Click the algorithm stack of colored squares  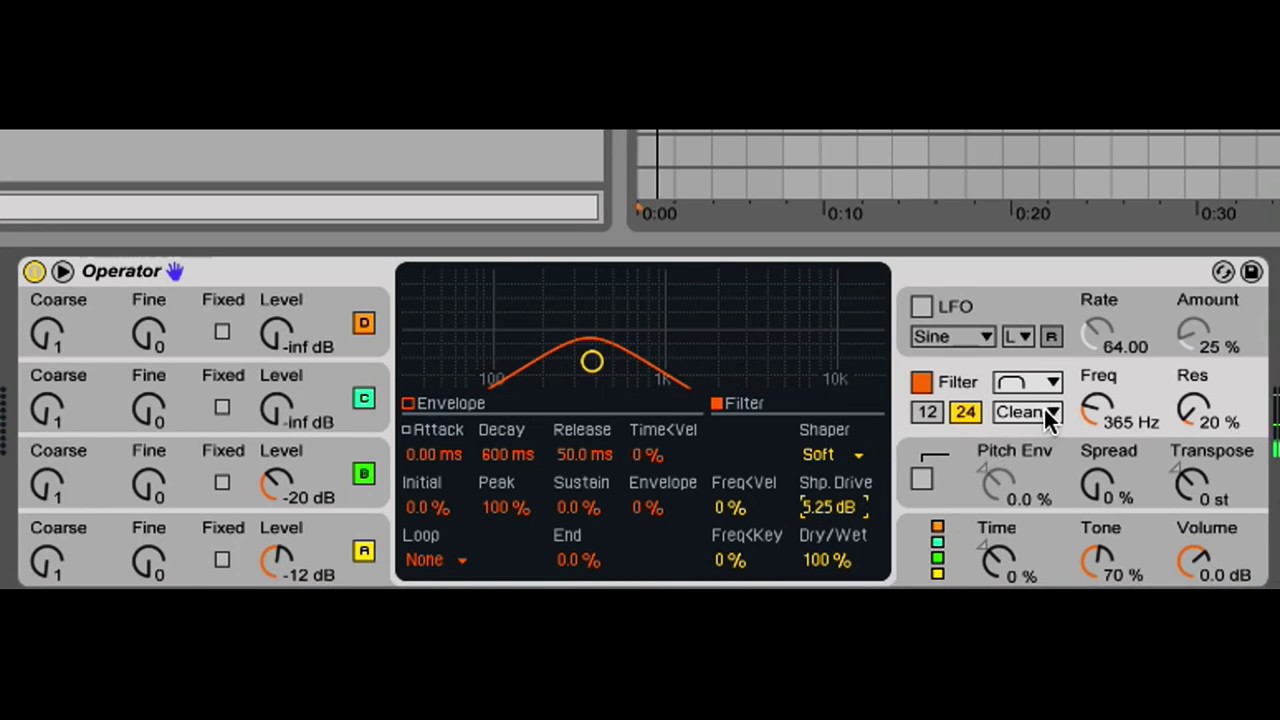click(937, 550)
